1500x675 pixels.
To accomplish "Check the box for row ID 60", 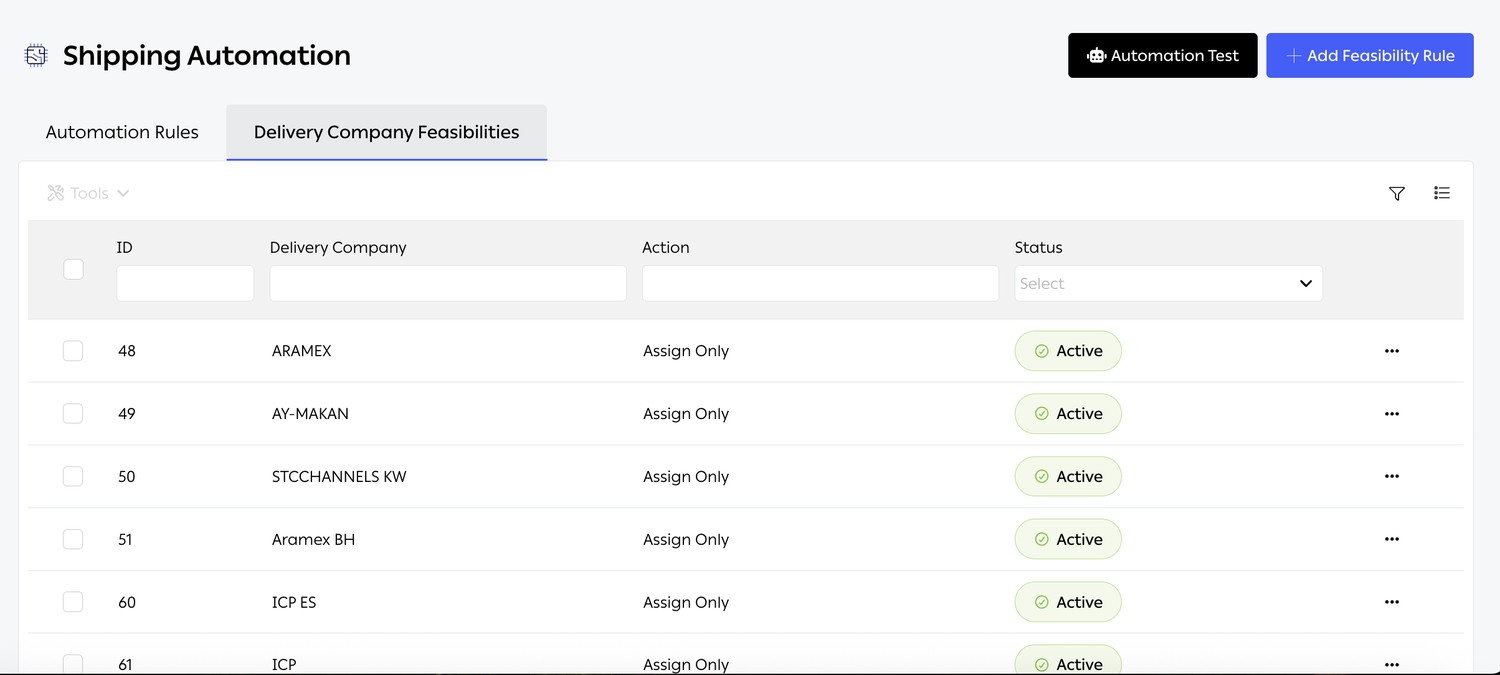I will (73, 602).
